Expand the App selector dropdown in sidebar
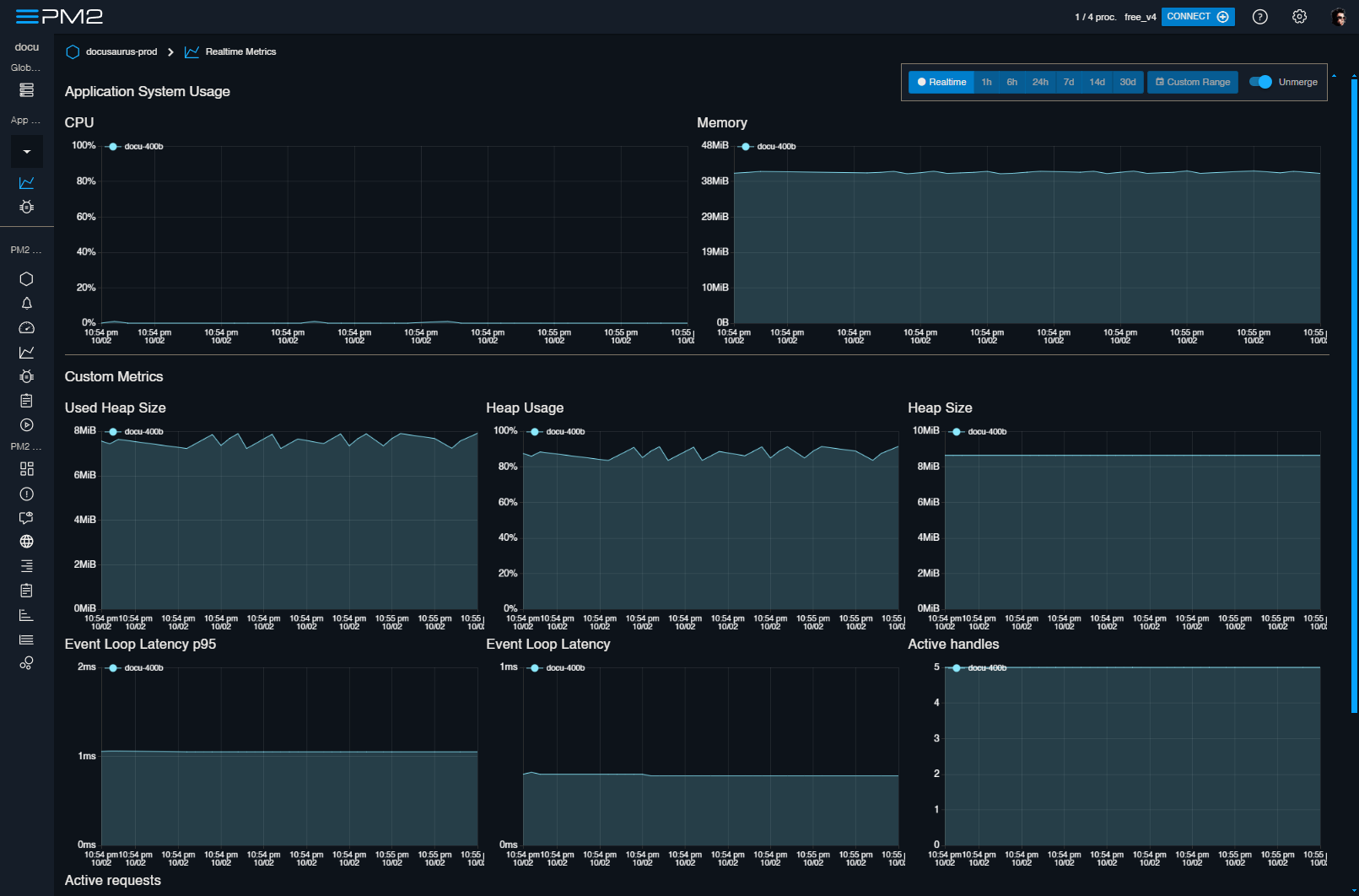The width and height of the screenshot is (1359, 896). coord(27,152)
